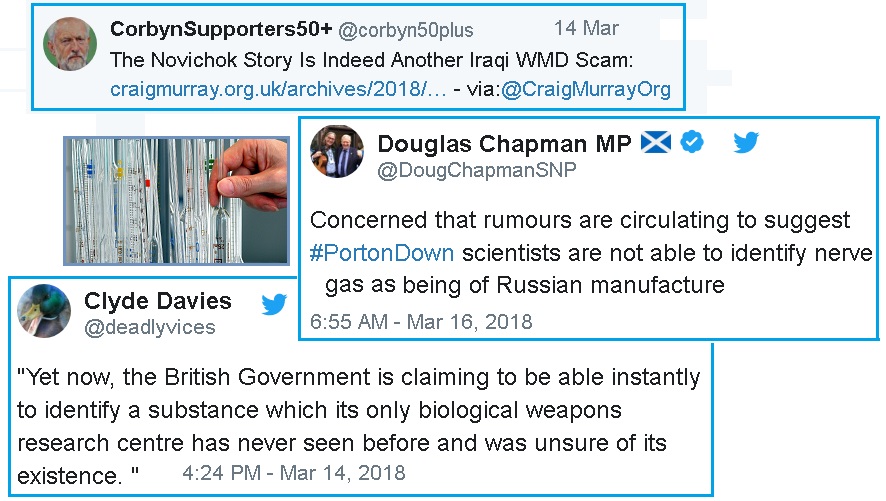The height and width of the screenshot is (501, 886).
Task: Click the 4:24 PM - Mar 14, 2018 timestamp
Action: tap(294, 473)
